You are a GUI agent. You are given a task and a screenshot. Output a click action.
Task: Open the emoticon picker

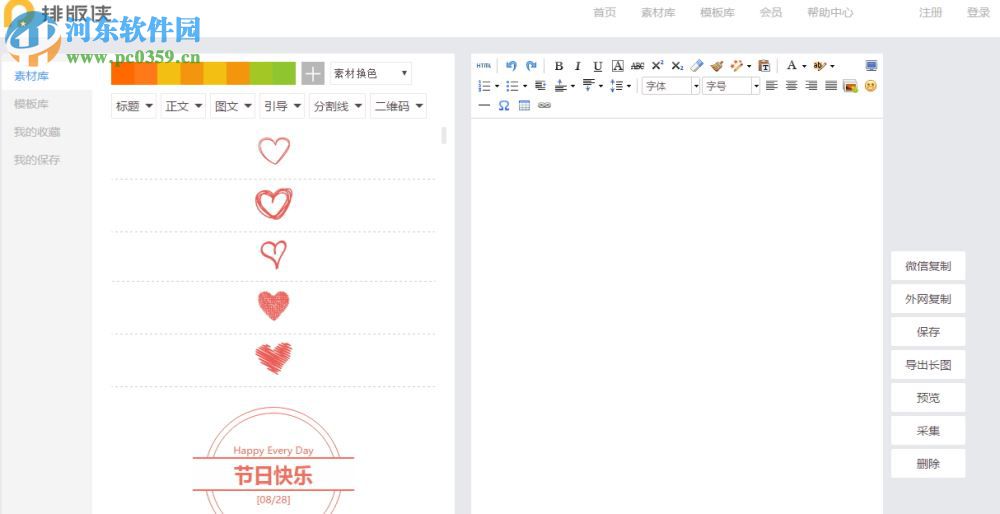point(871,85)
